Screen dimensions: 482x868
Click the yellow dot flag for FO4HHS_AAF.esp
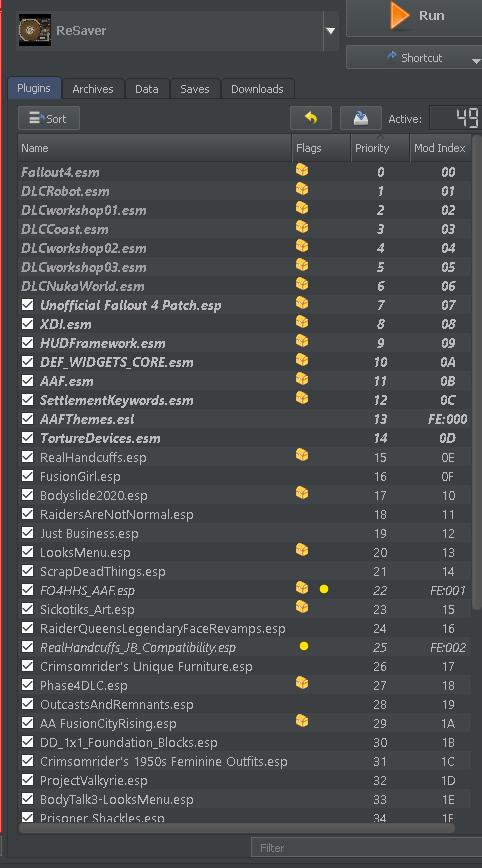click(x=324, y=590)
